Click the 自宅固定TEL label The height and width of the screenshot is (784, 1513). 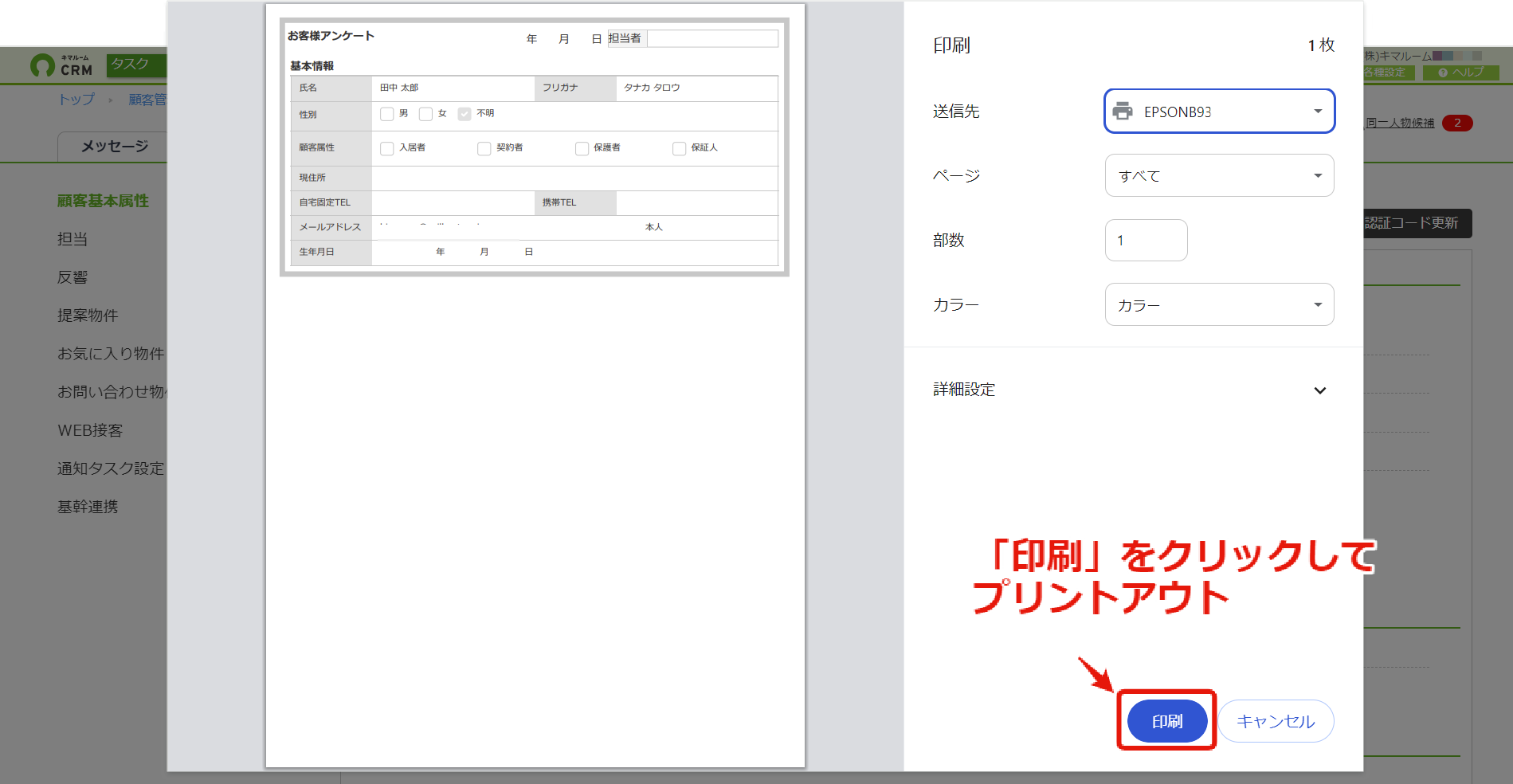[324, 202]
